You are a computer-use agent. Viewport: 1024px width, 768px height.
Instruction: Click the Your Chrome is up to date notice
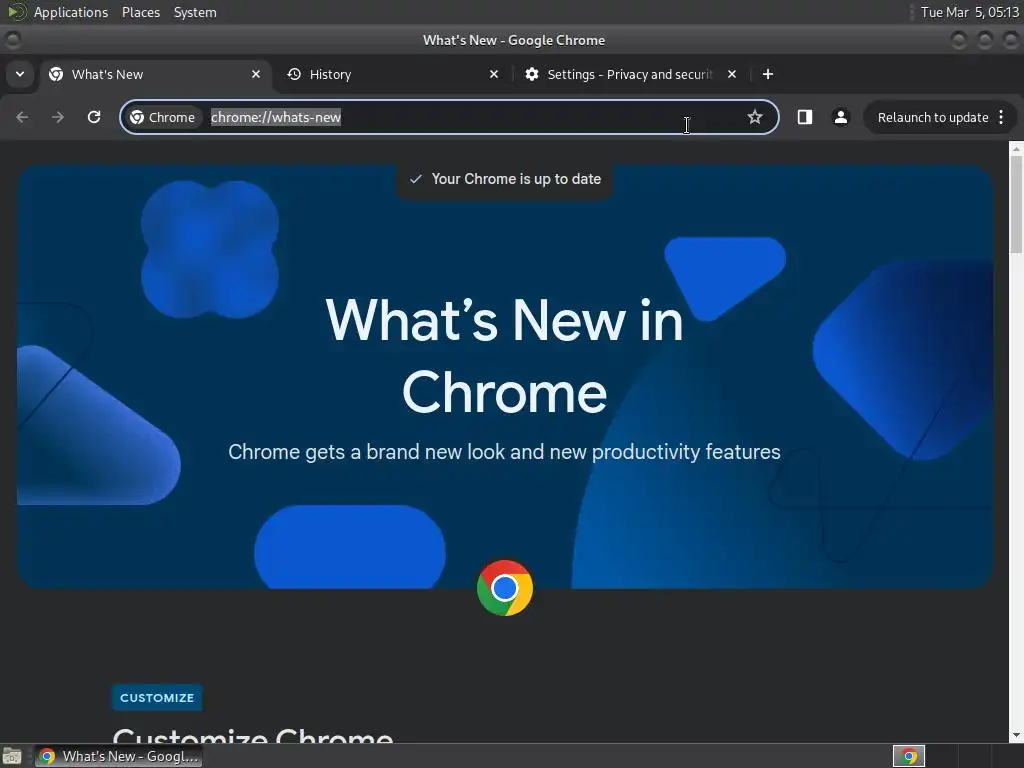(x=504, y=179)
